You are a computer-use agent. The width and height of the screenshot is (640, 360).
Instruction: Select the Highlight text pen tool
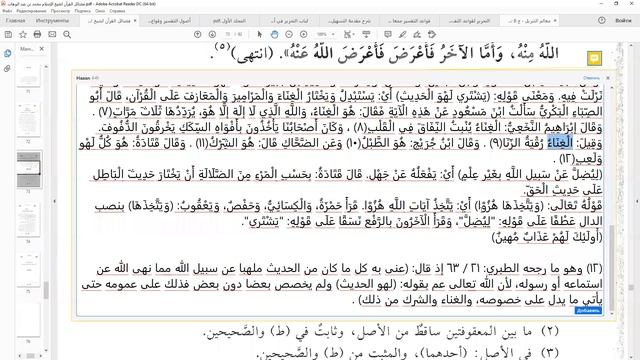[402, 35]
